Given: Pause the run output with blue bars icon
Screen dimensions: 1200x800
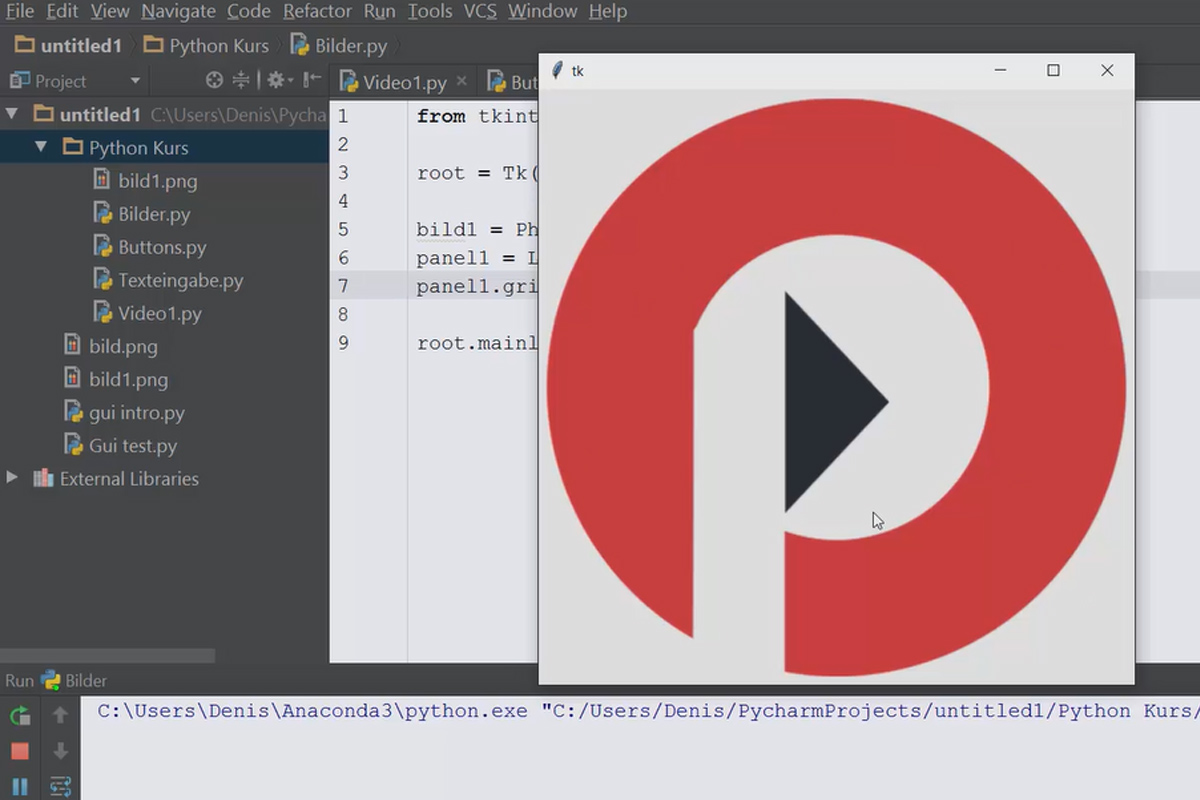Looking at the screenshot, I should click(20, 786).
